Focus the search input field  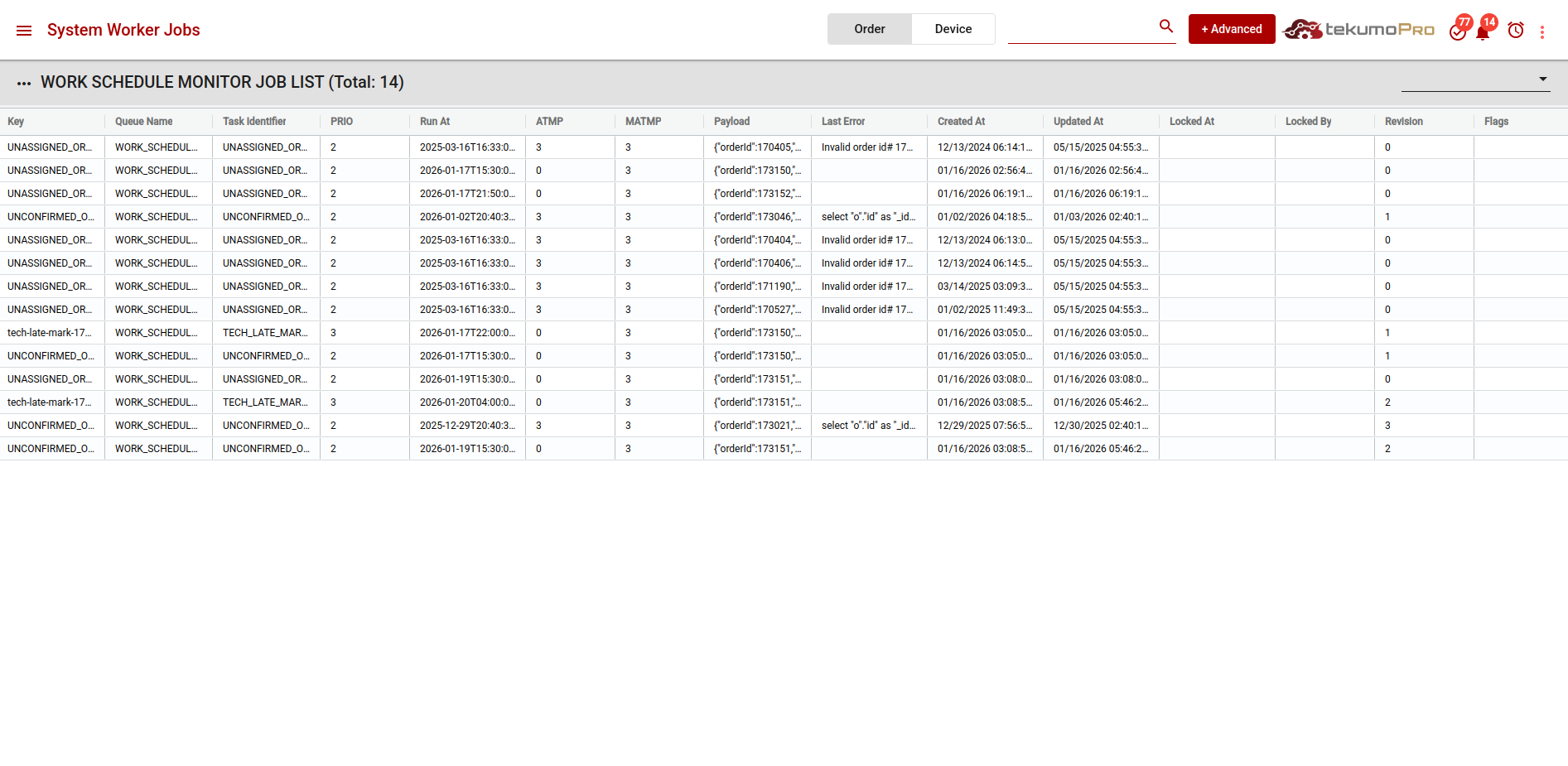[1081, 30]
